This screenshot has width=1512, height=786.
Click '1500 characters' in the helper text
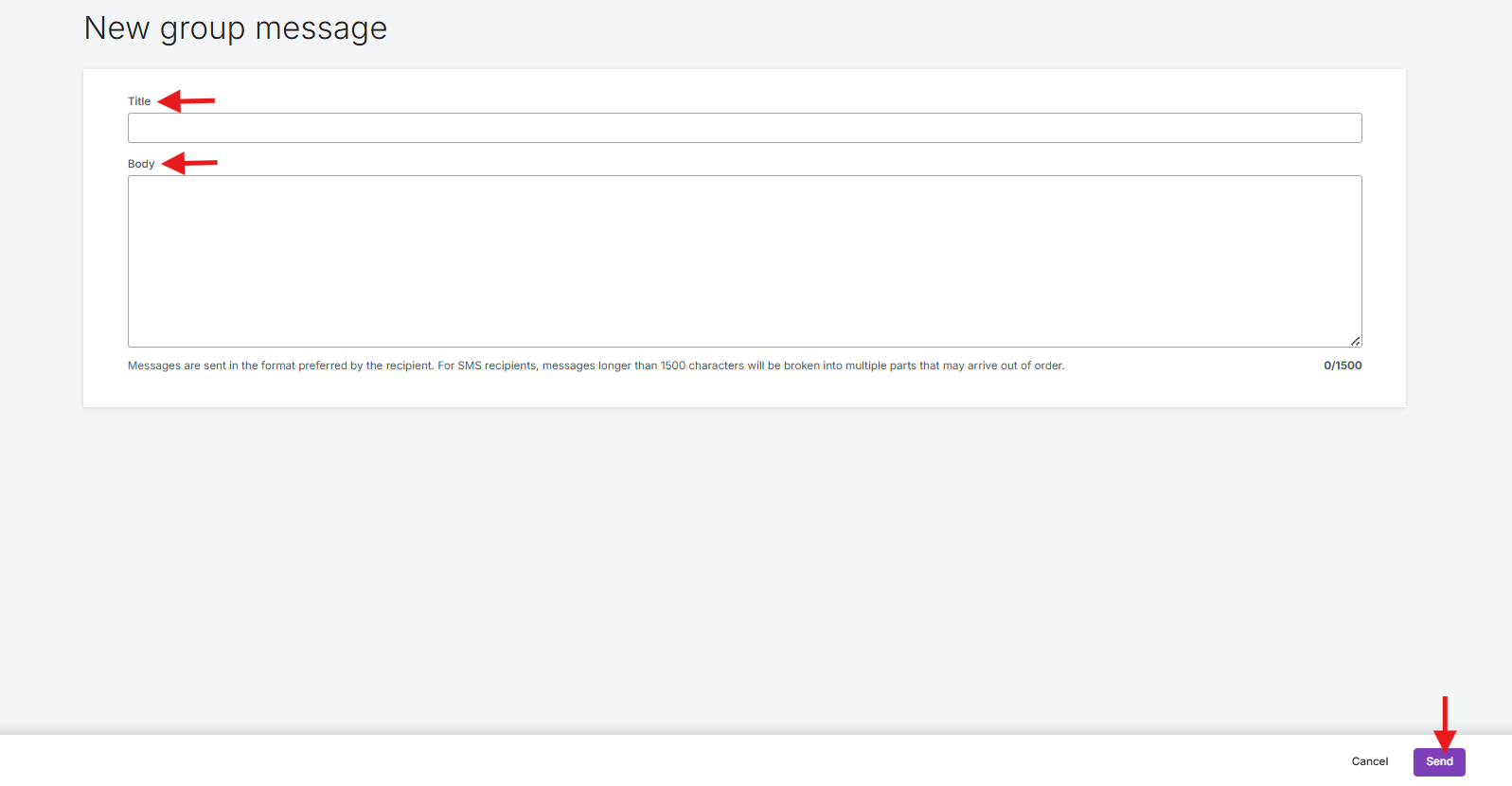[x=702, y=366]
